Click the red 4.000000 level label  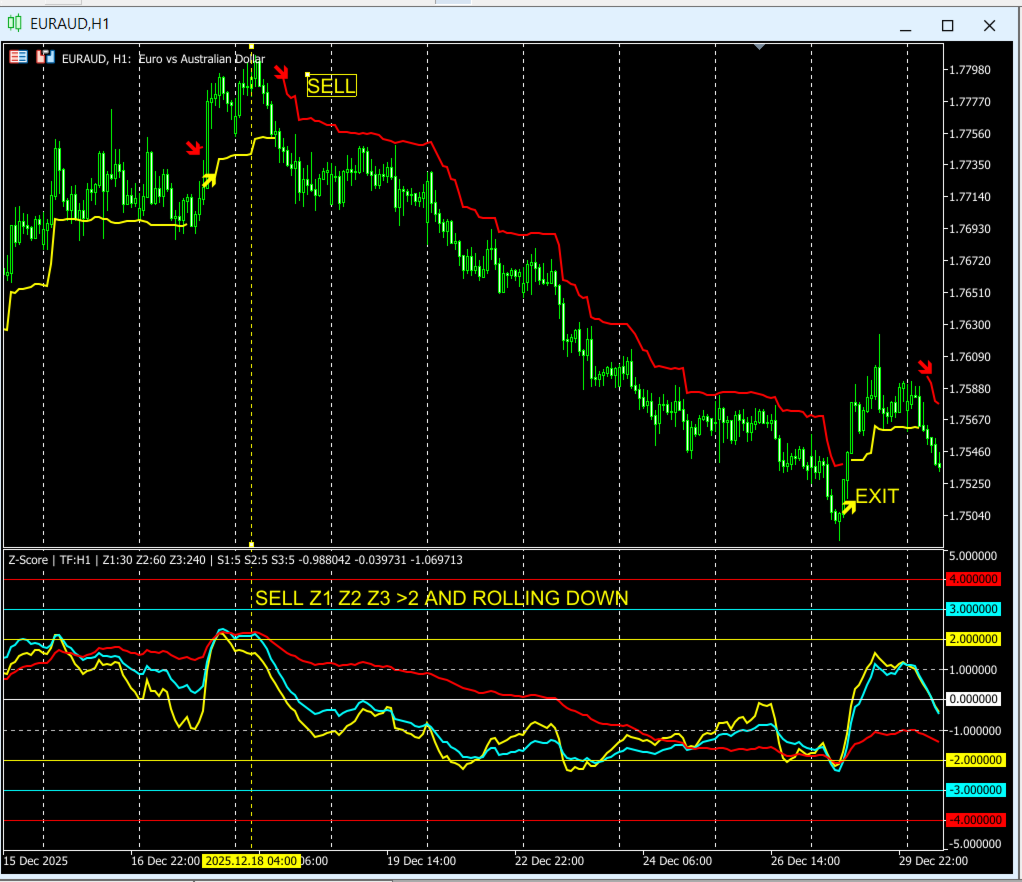(x=973, y=580)
